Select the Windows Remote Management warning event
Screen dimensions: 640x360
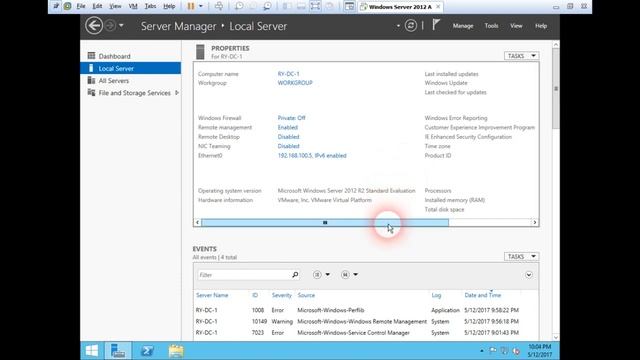(366, 322)
